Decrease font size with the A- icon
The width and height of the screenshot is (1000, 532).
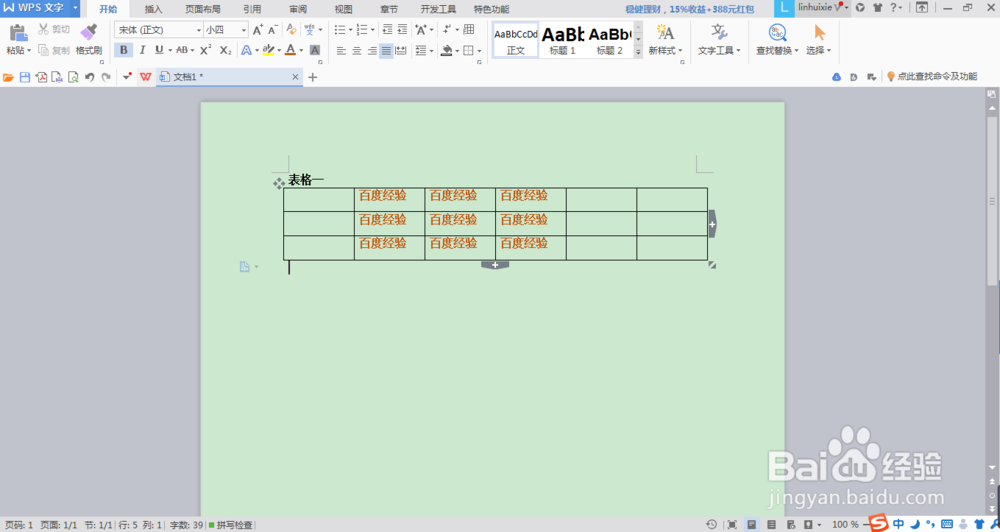[x=272, y=30]
